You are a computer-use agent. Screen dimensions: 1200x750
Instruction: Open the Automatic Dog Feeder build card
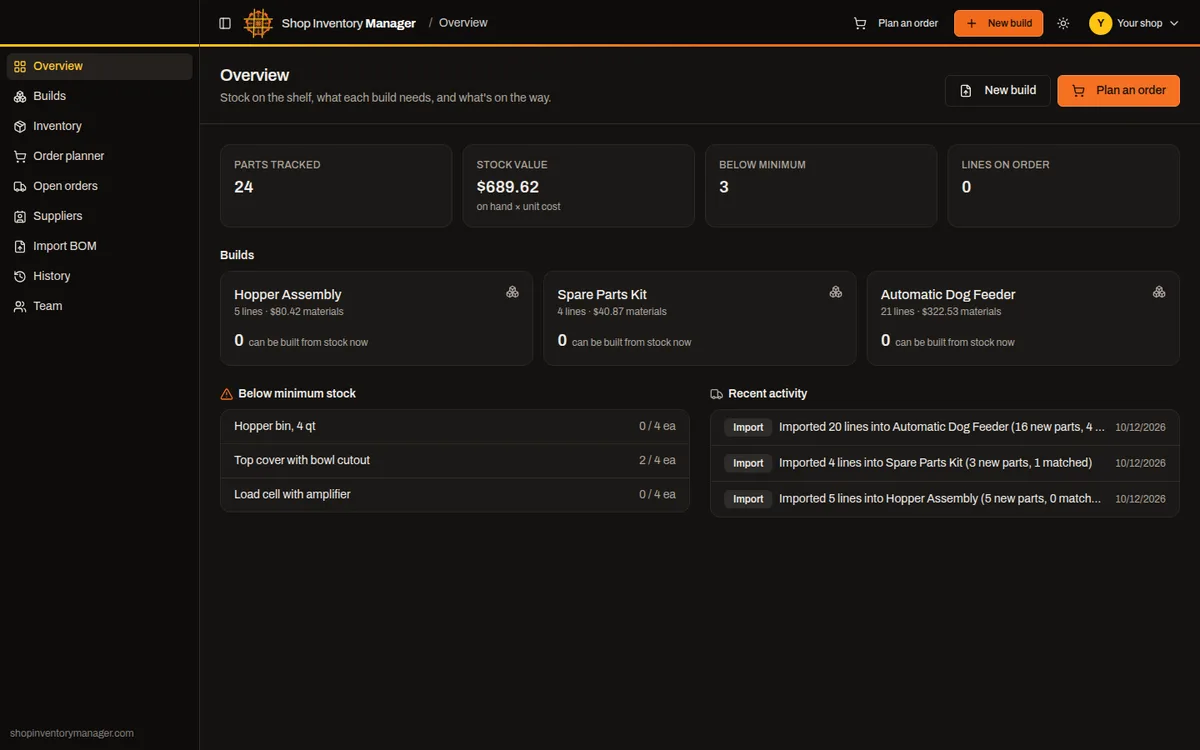1023,318
